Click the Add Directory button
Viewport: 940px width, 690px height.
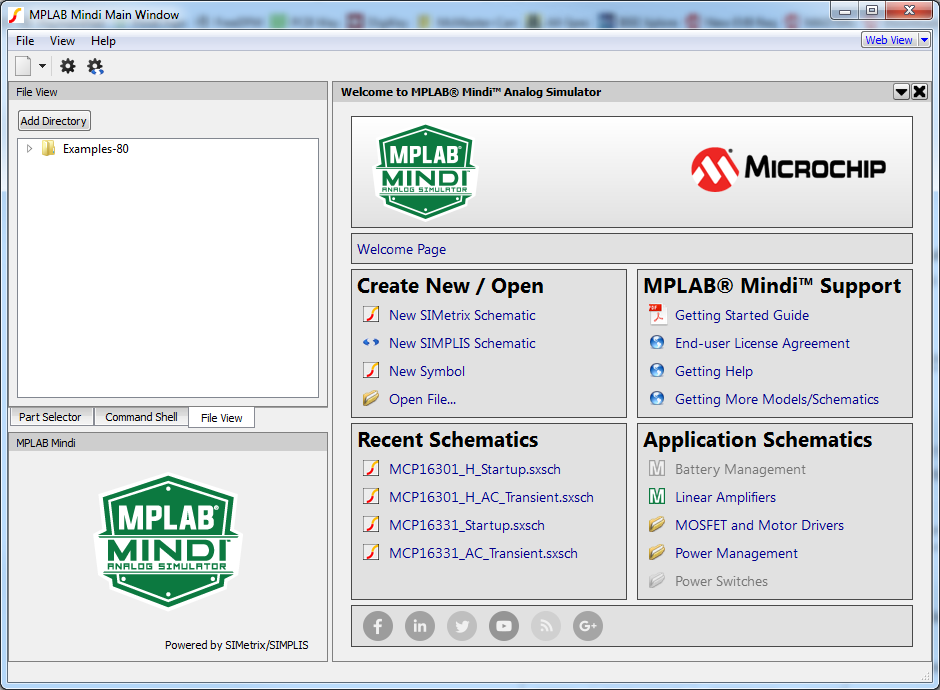pos(53,120)
